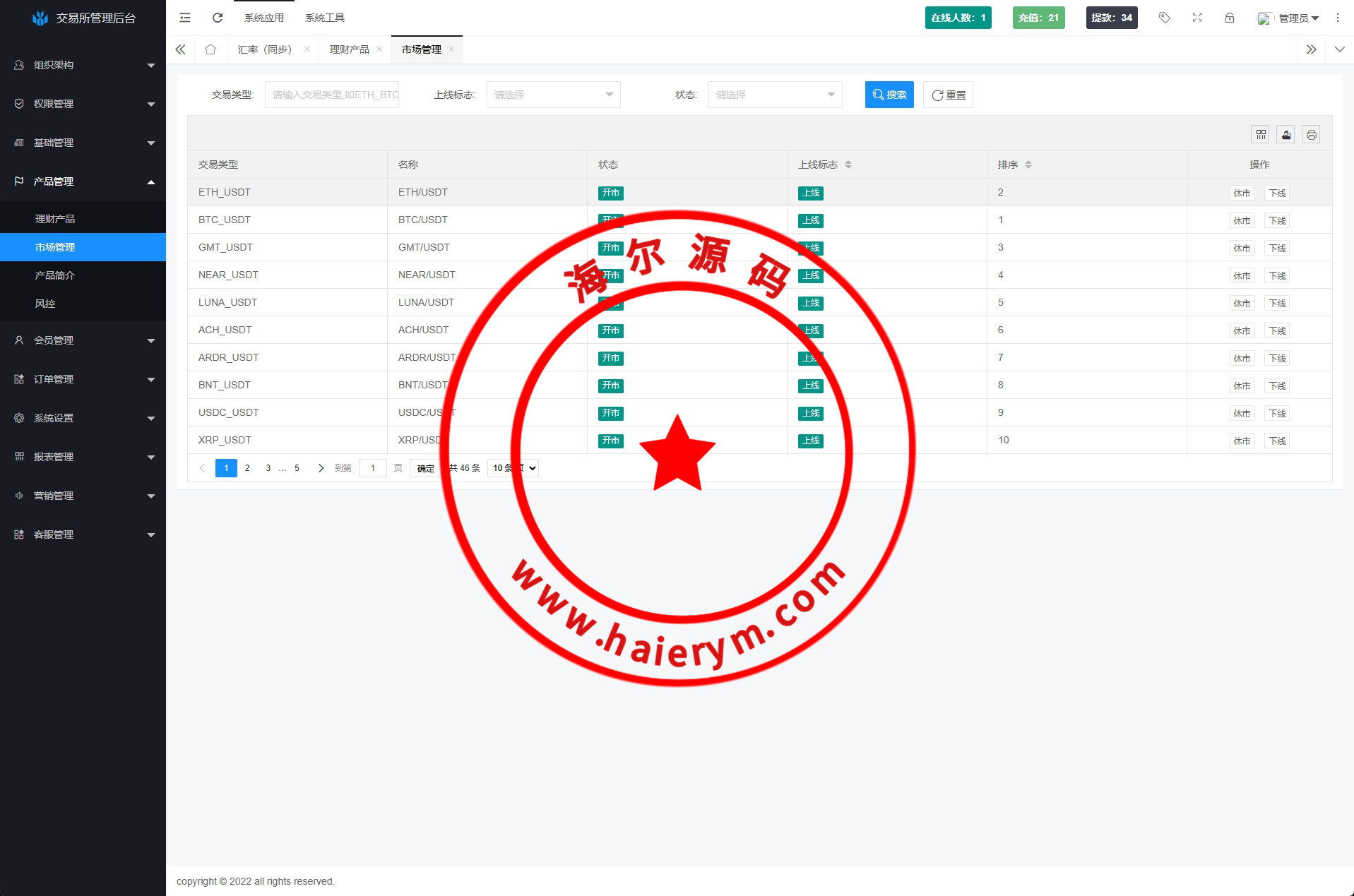This screenshot has width=1354, height=896.
Task: Open the column filter grid icon
Action: pyautogui.click(x=1261, y=134)
